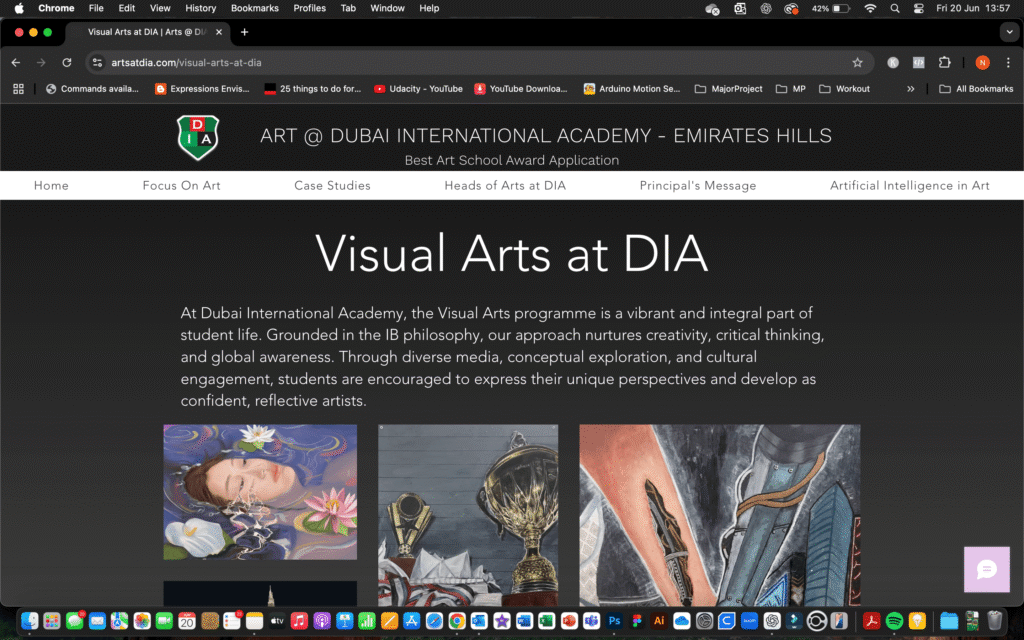Image resolution: width=1024 pixels, height=640 pixels.
Task: Select the Case Studies navigation tab
Action: [x=332, y=186]
